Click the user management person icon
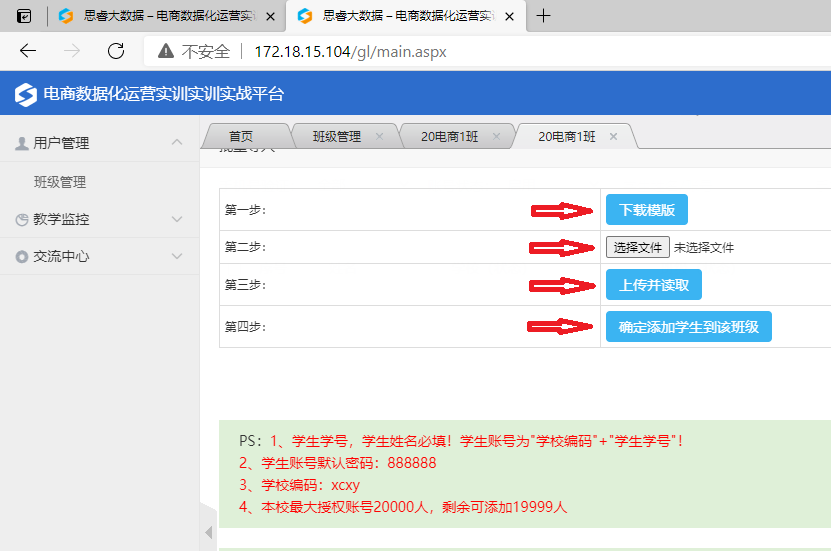Viewport: 831px width, 551px height. point(22,143)
